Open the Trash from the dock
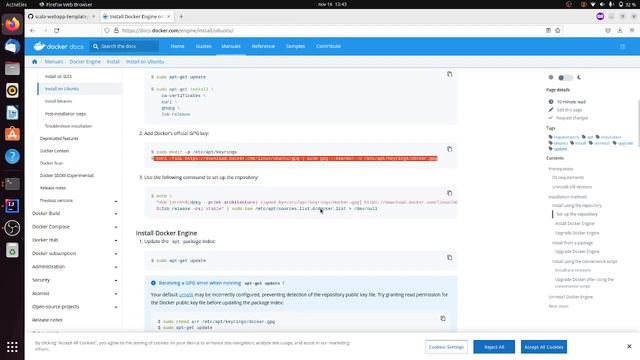 [12, 250]
